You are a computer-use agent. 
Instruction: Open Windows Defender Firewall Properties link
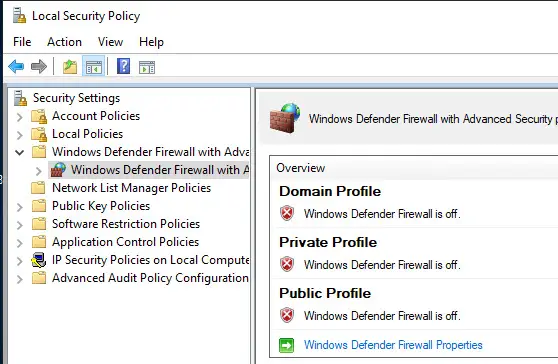coord(393,345)
